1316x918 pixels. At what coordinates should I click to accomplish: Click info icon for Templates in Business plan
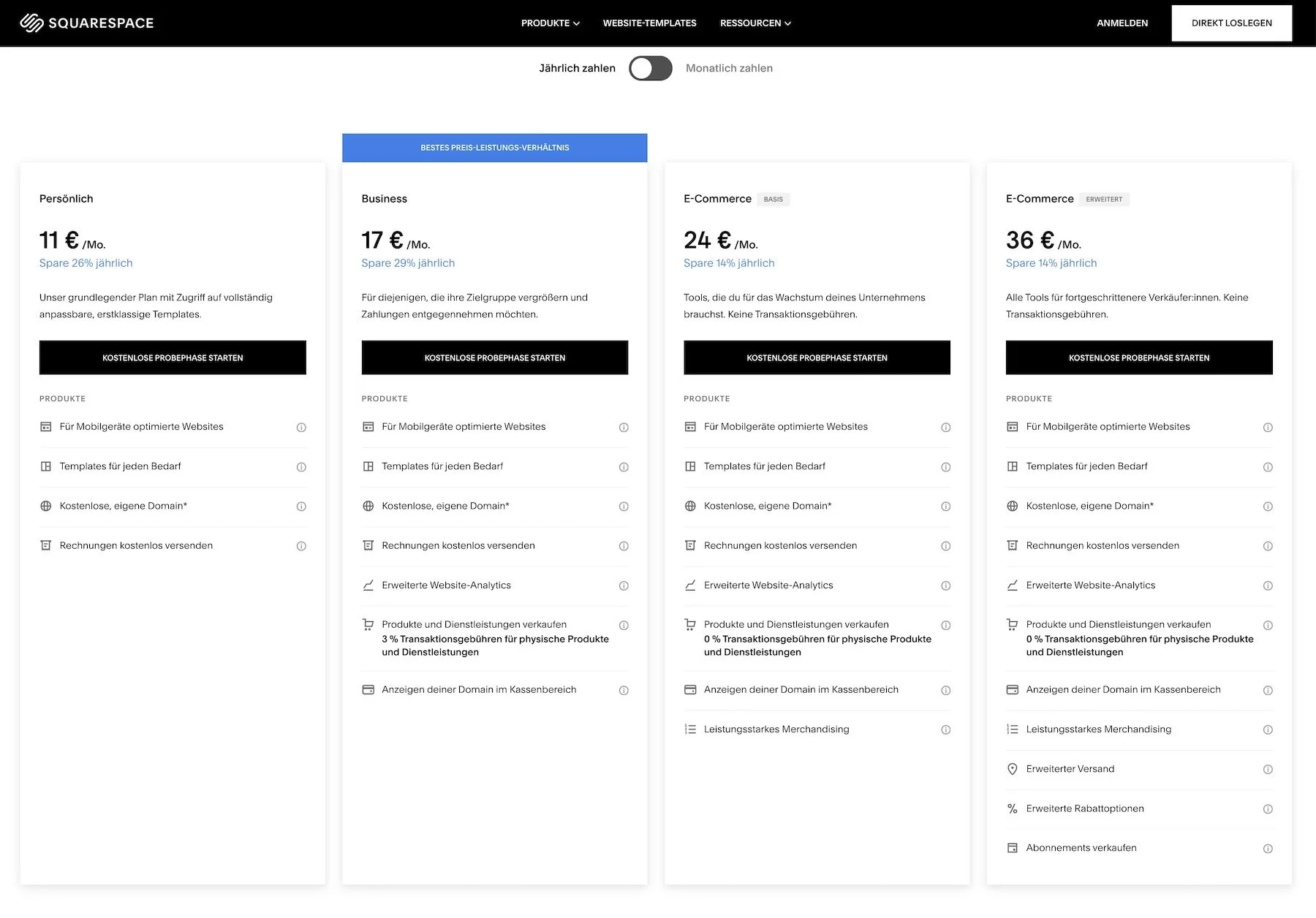[x=624, y=467]
